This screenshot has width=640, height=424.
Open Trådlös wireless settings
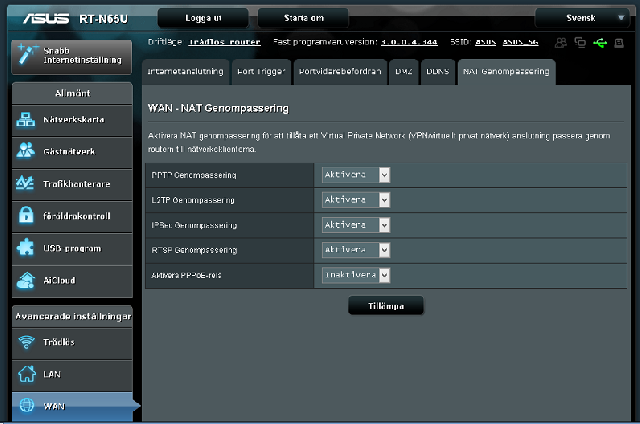(x=72, y=342)
